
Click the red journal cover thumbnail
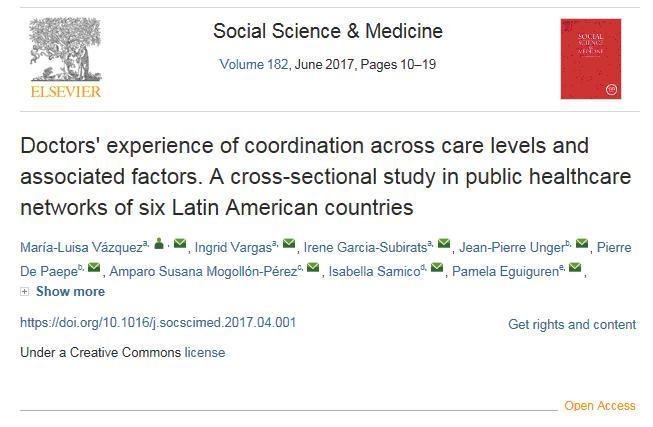click(x=591, y=59)
